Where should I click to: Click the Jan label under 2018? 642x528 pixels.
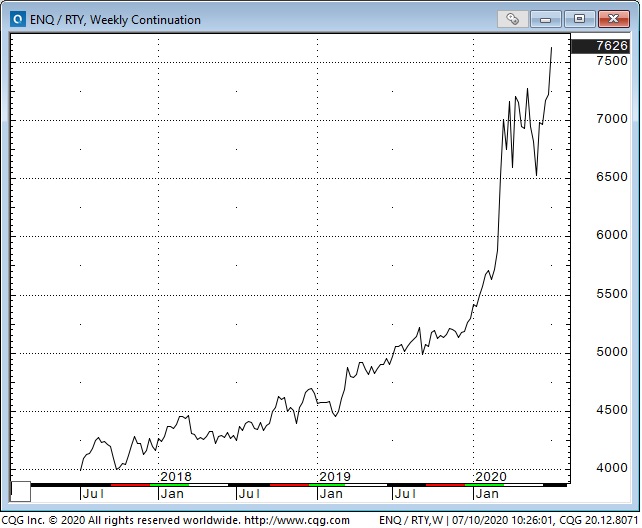click(172, 494)
